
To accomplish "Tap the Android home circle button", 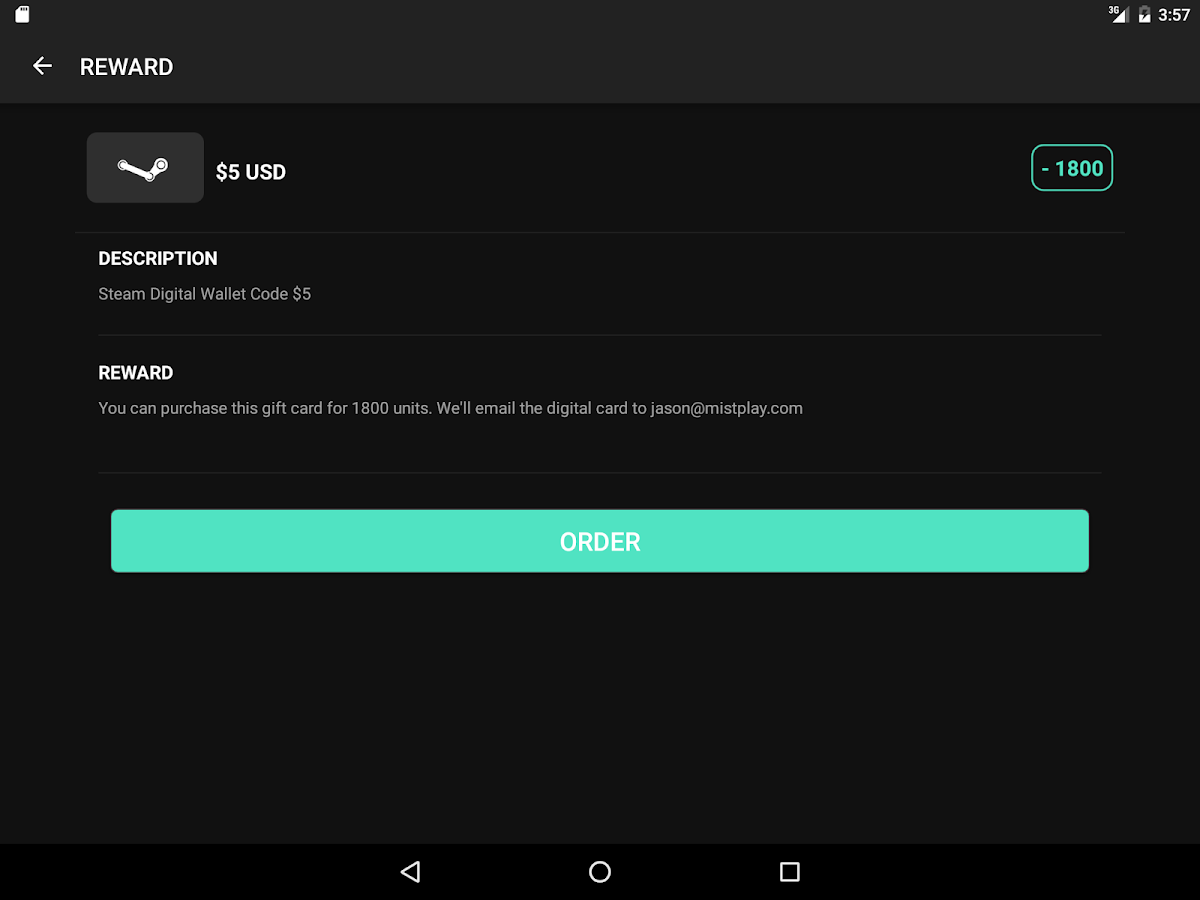I will tap(600, 872).
